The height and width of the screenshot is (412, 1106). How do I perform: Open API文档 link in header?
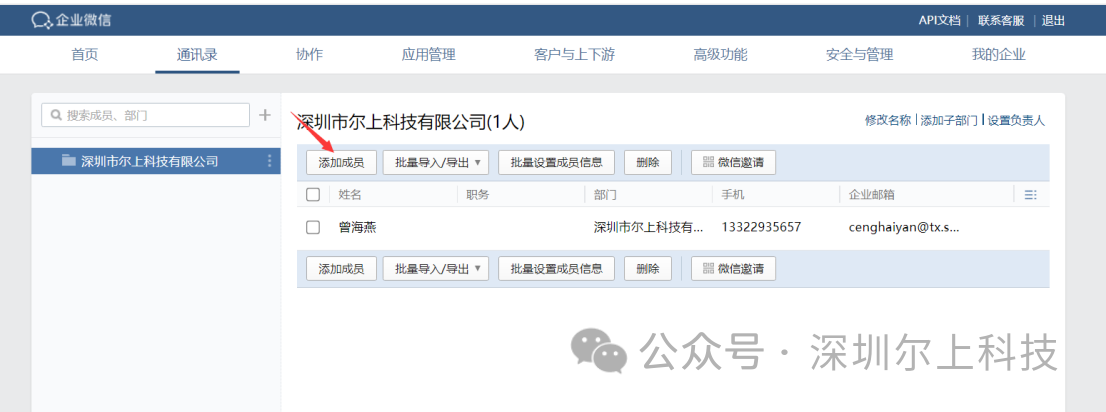click(x=939, y=20)
